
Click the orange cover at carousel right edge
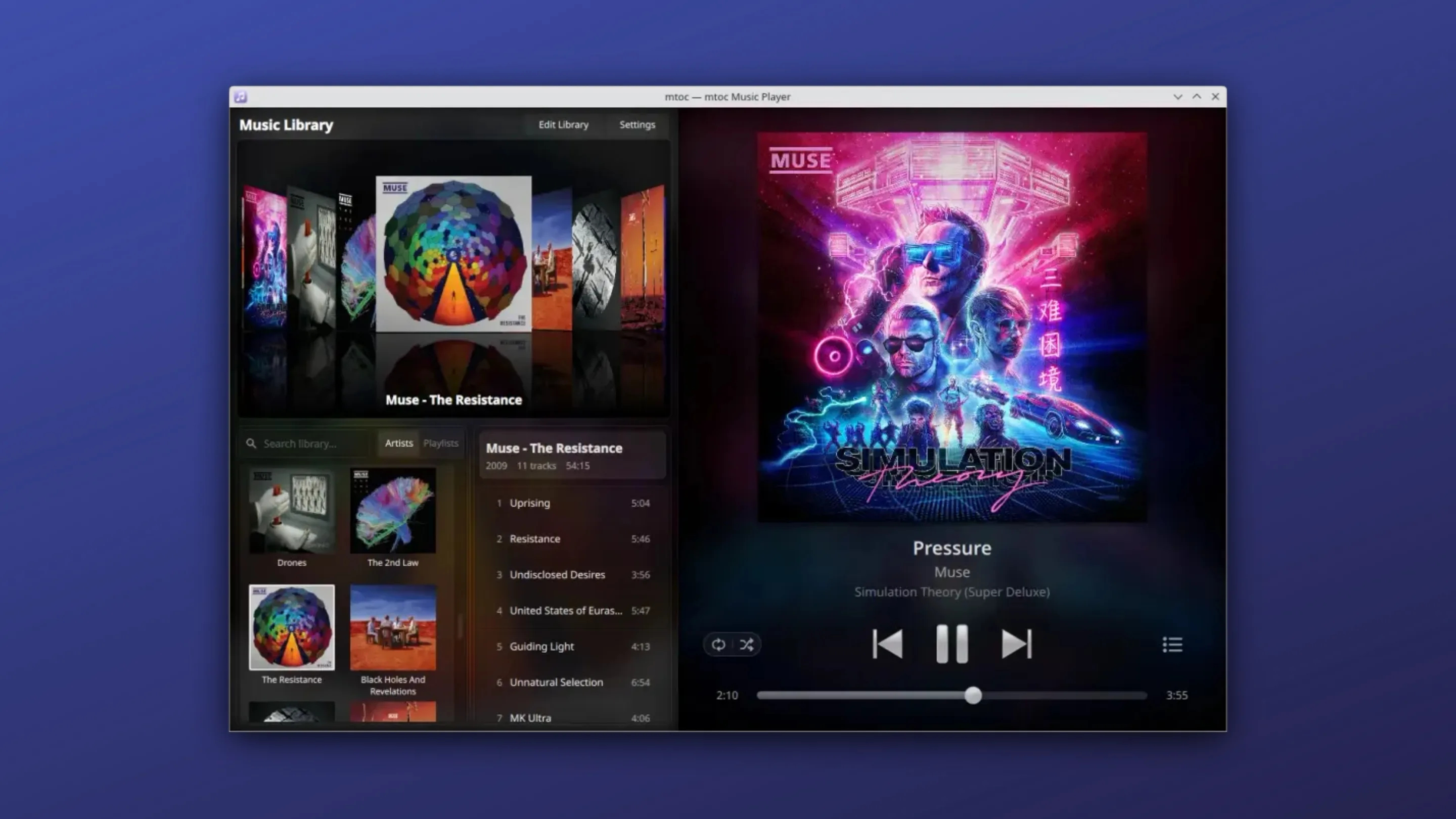tap(642, 257)
